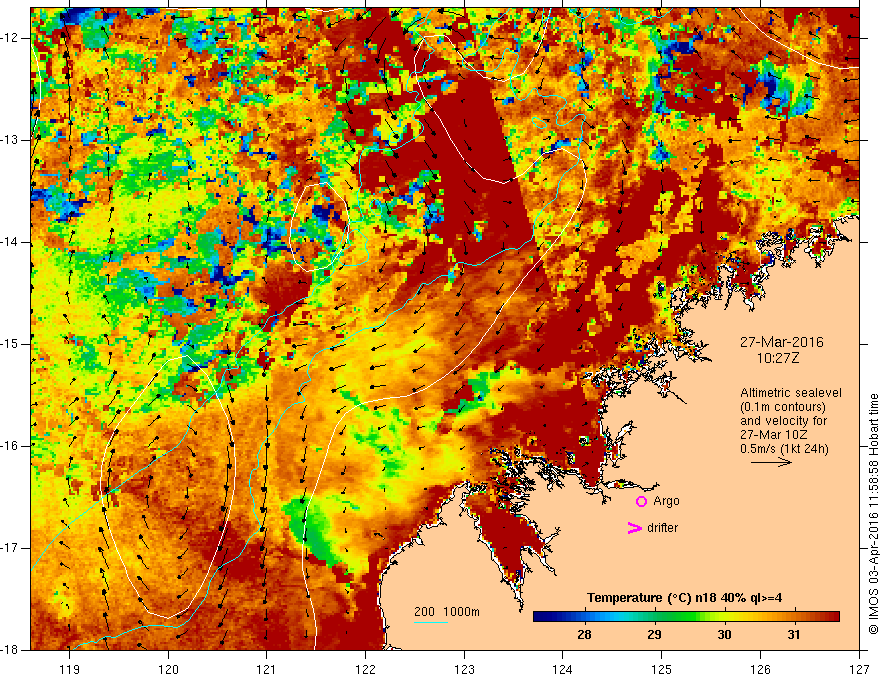Viewport: 880px width, 680px height.
Task: Click the 'Temperature (°C) n18 40% ql>=4' title
Action: [684, 598]
